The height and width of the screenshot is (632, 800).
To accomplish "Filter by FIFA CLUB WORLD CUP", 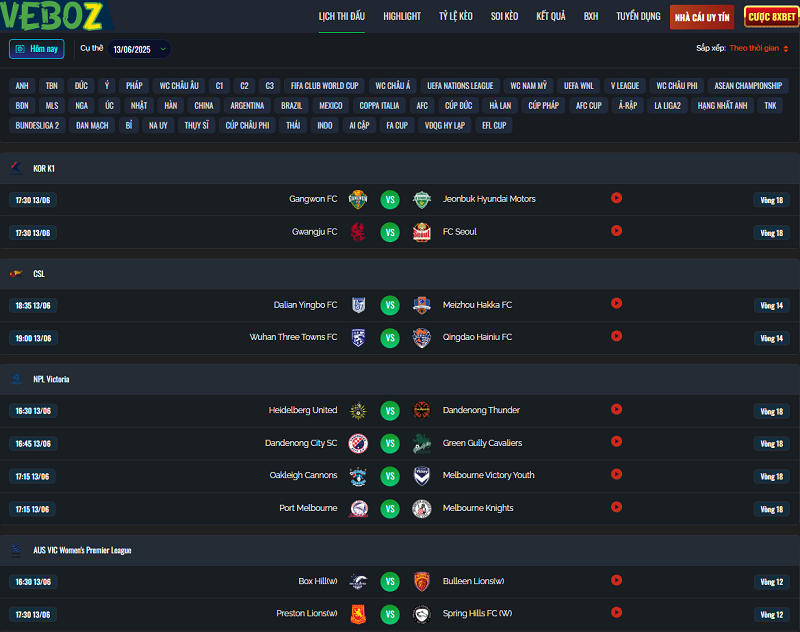I will tap(324, 86).
